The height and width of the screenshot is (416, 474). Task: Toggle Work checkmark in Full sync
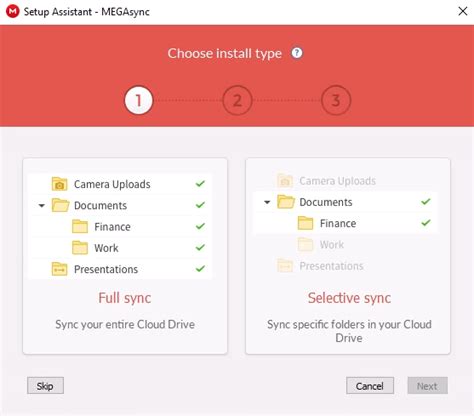pos(200,247)
